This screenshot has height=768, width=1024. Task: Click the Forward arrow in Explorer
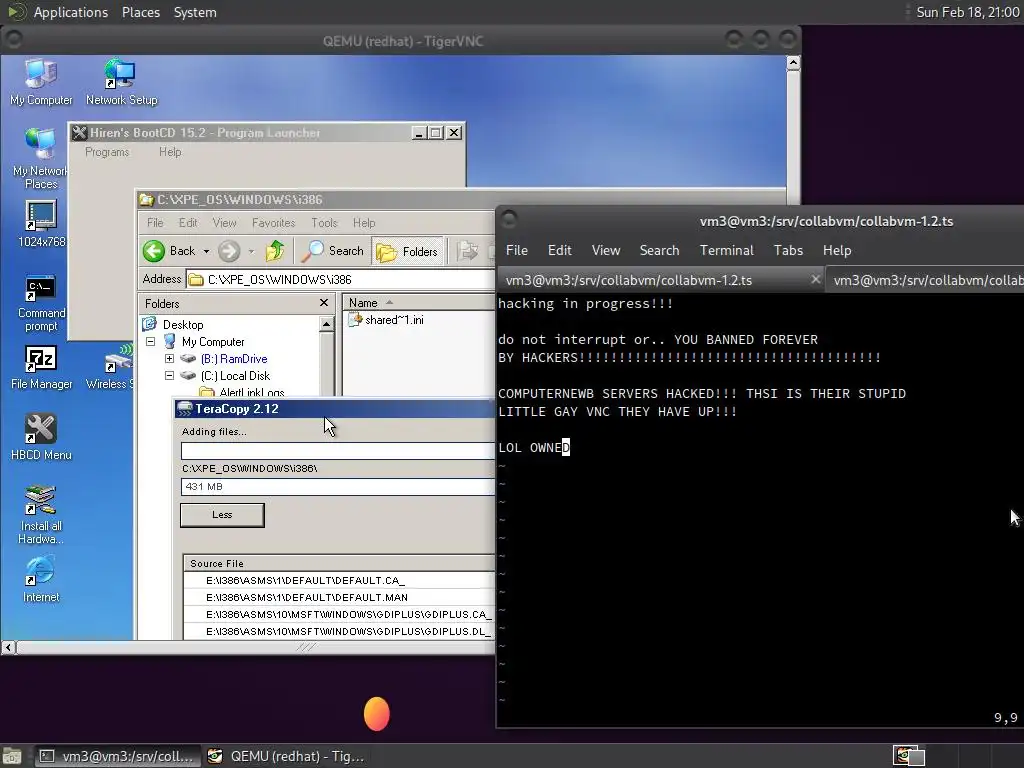point(229,251)
